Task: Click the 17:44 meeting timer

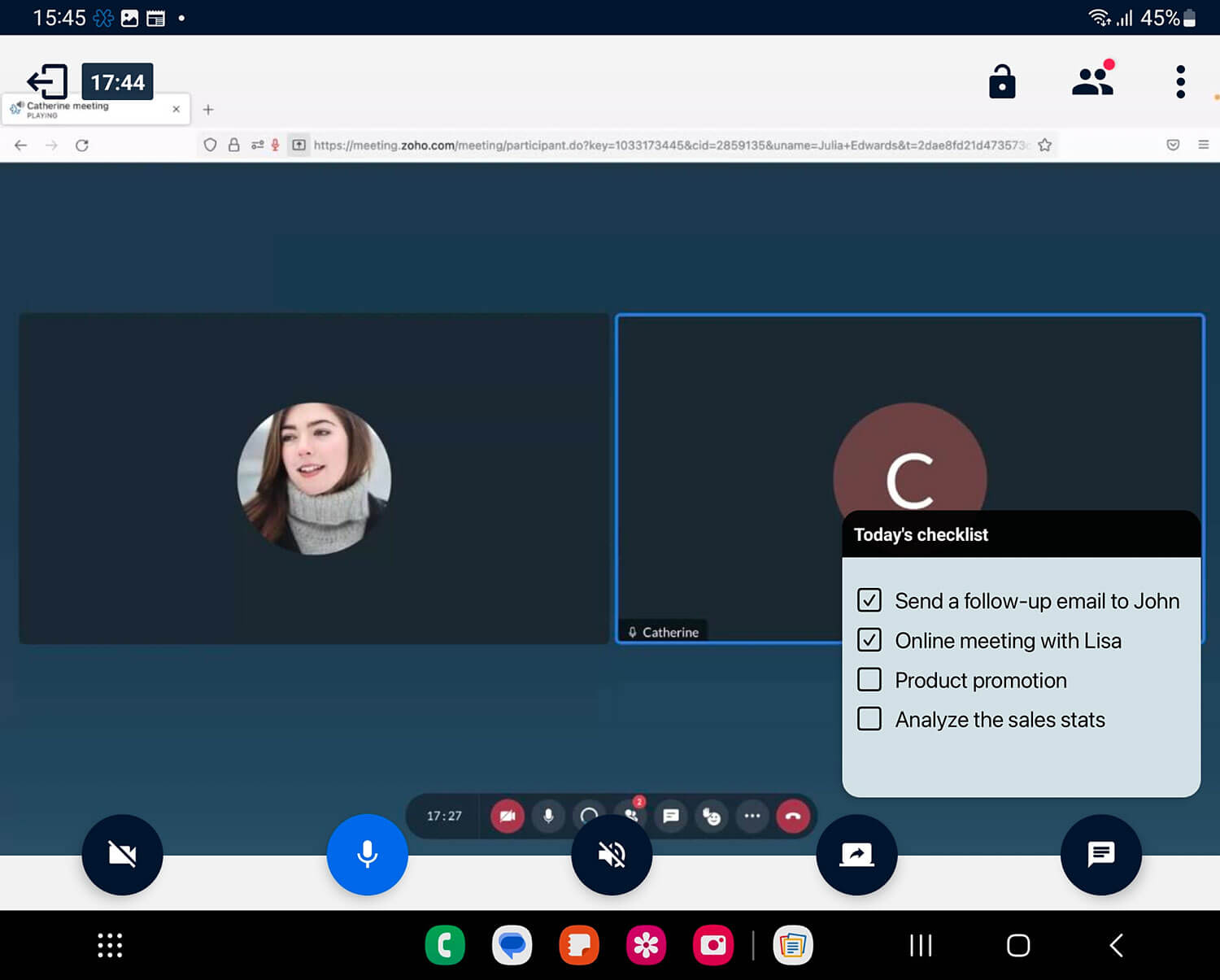Action: point(118,82)
